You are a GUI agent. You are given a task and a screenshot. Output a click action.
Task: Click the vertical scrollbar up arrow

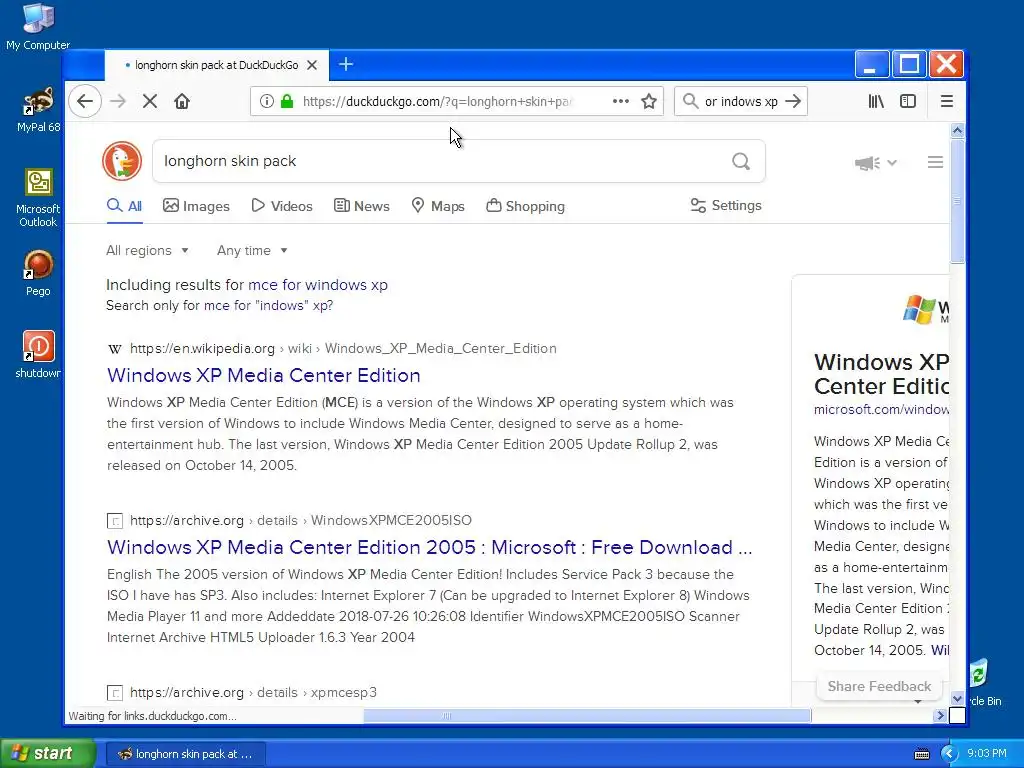click(x=957, y=130)
